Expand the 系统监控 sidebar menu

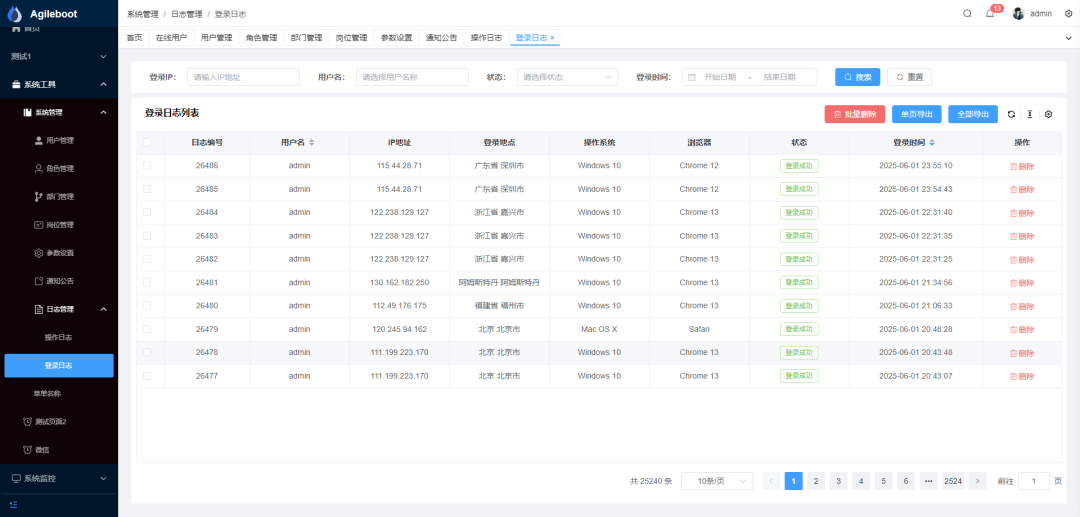[58, 478]
